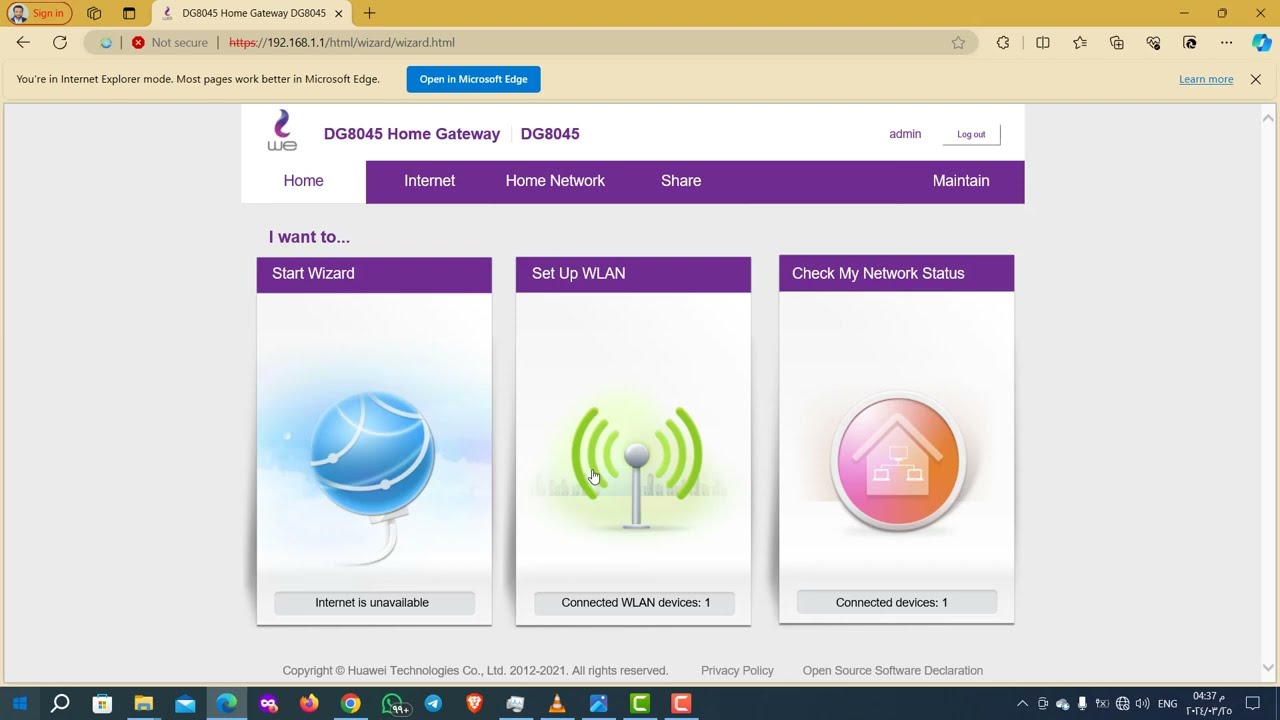Viewport: 1280px width, 720px height.
Task: Go to the Share tab
Action: (681, 181)
